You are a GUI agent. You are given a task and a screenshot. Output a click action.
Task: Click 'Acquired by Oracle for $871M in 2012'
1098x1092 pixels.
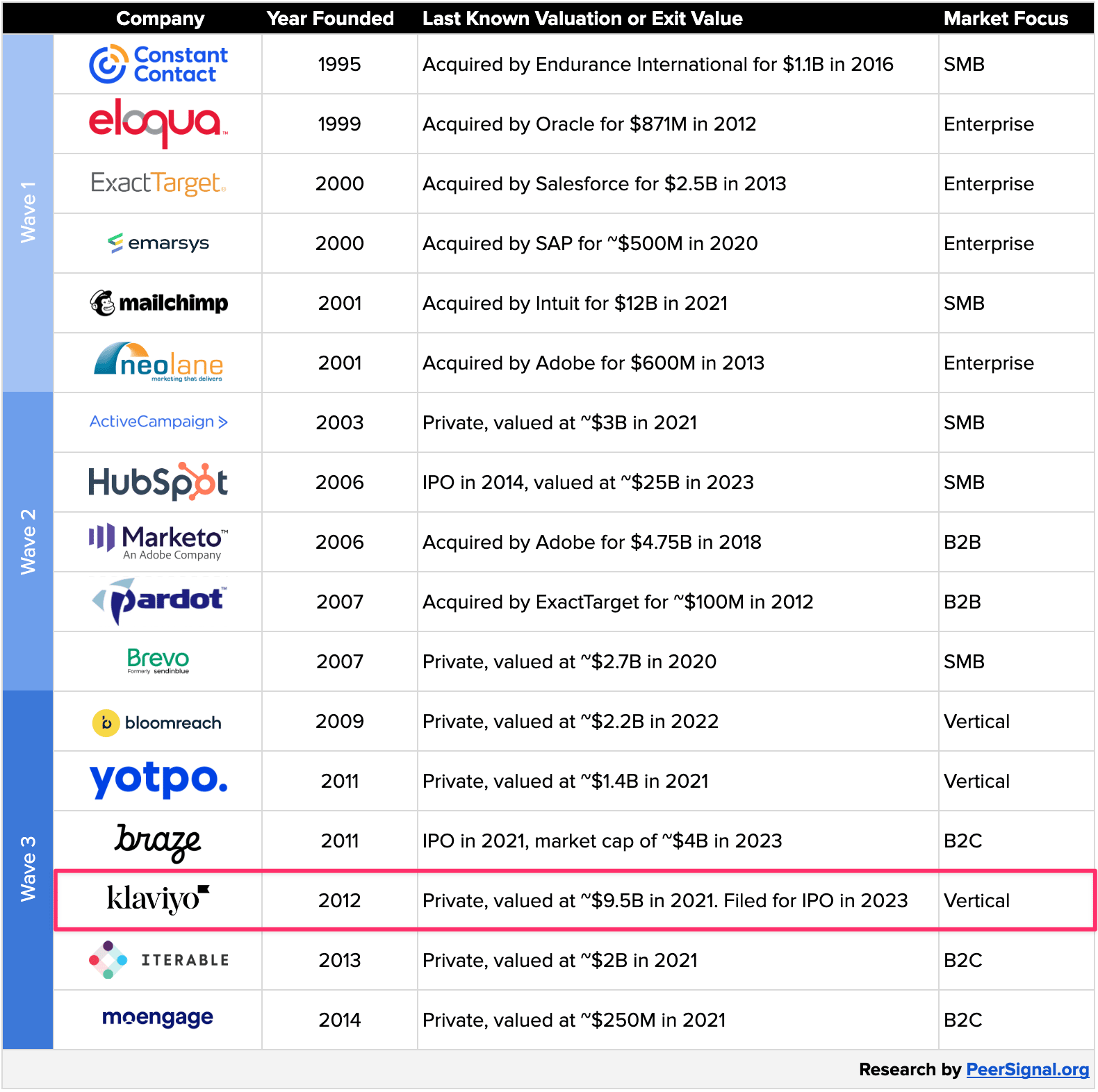pos(589,124)
